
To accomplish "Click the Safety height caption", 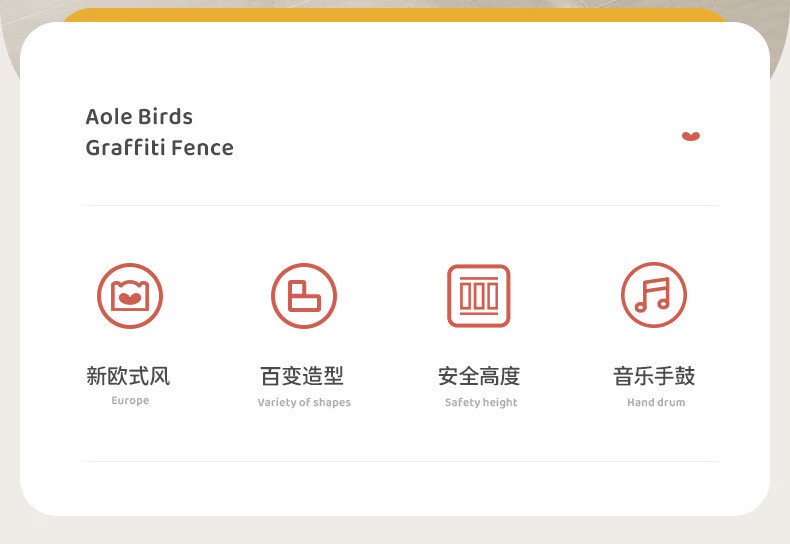I will (x=481, y=402).
